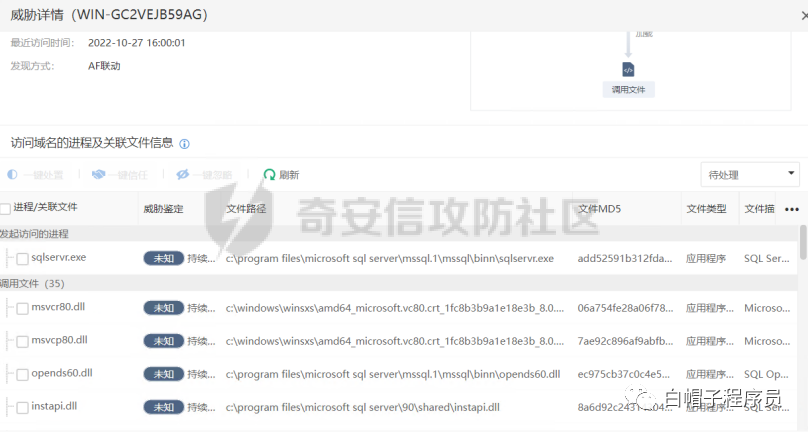The height and width of the screenshot is (433, 808).
Task: Click the 调用文件 code file icon in the diagram
Action: click(x=628, y=70)
